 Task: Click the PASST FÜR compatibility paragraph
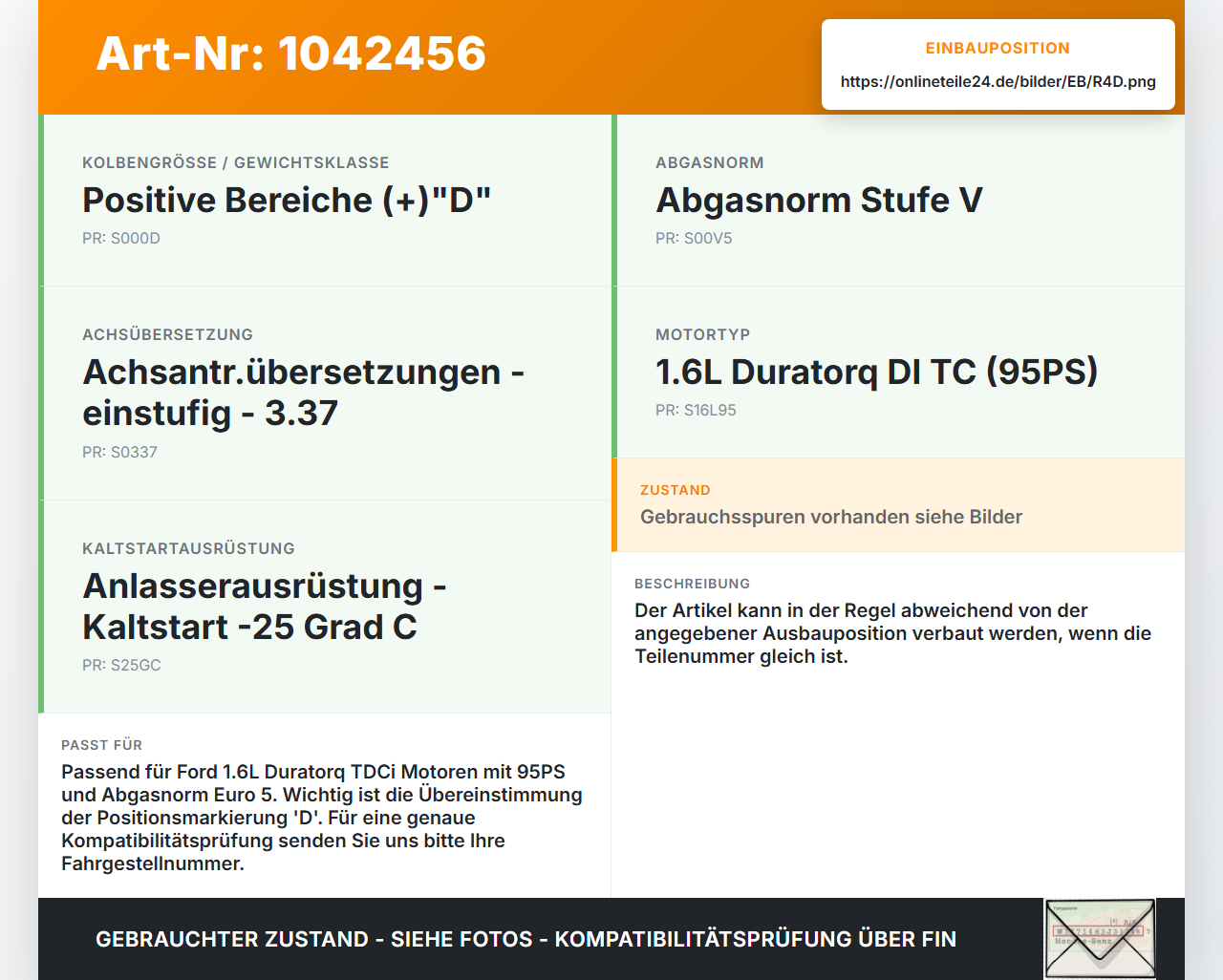[322, 818]
